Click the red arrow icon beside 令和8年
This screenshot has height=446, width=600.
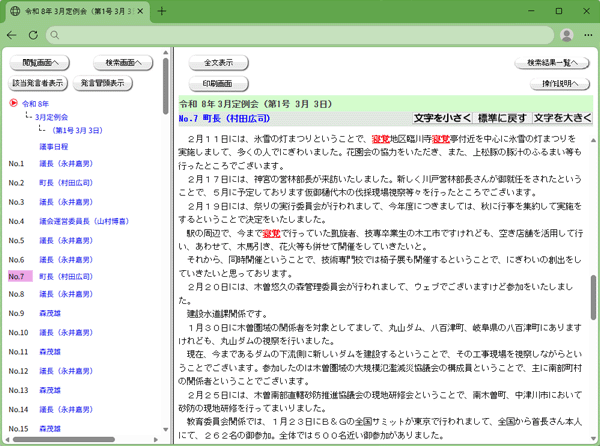click(x=13, y=103)
